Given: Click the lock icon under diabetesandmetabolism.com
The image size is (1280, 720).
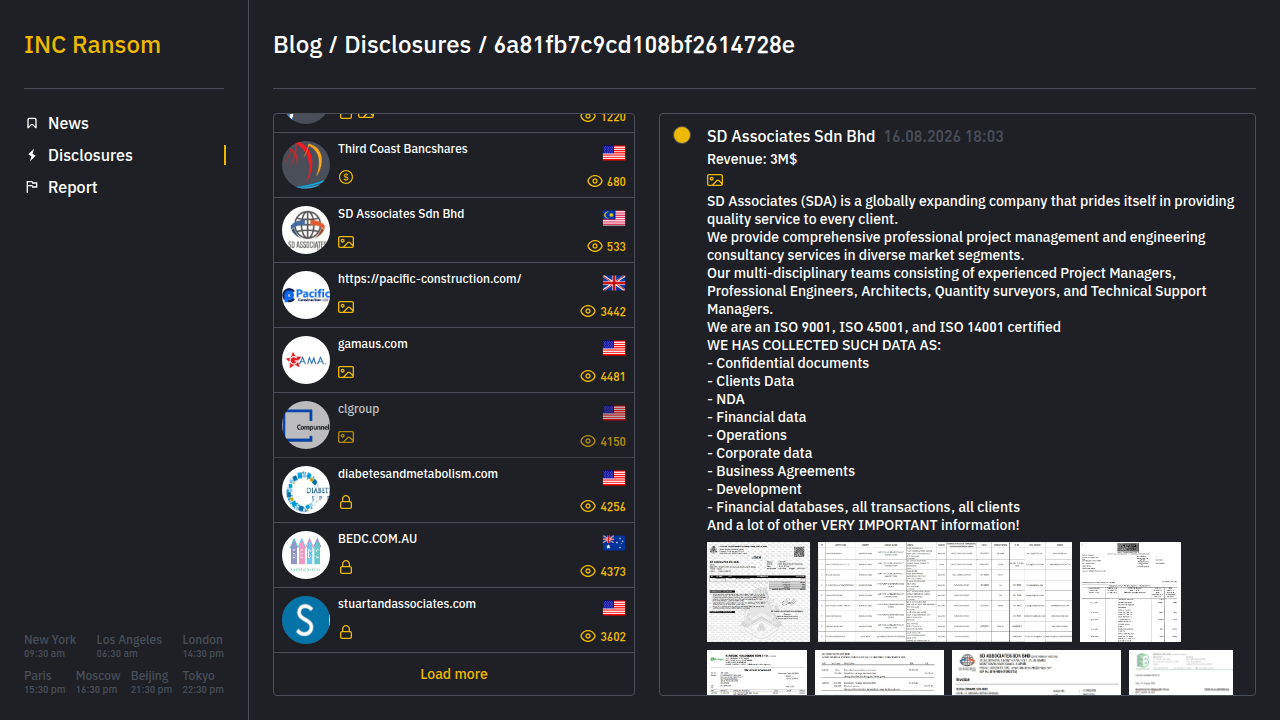Looking at the screenshot, I should pos(346,502).
